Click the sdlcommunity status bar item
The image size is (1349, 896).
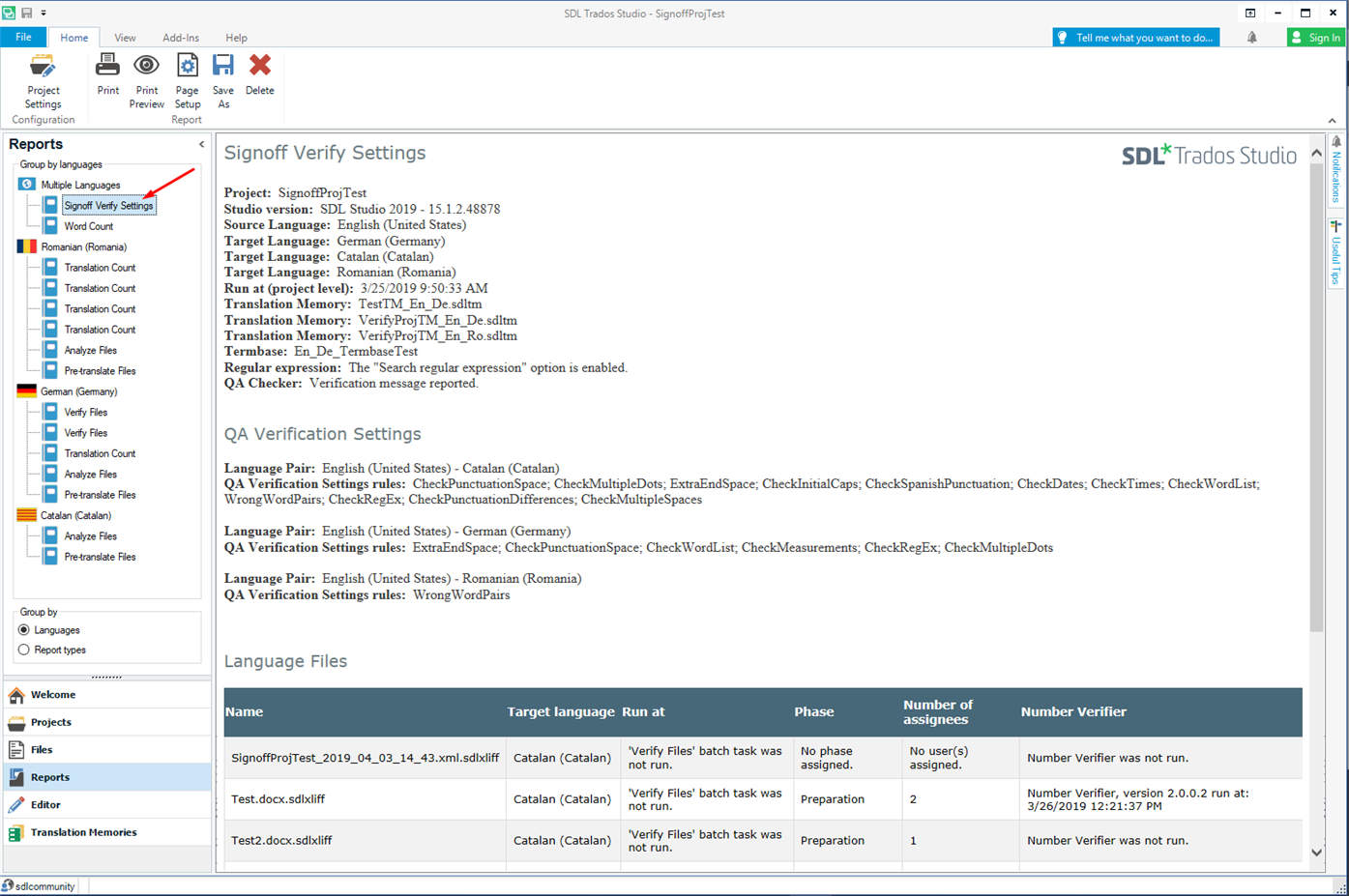39,886
